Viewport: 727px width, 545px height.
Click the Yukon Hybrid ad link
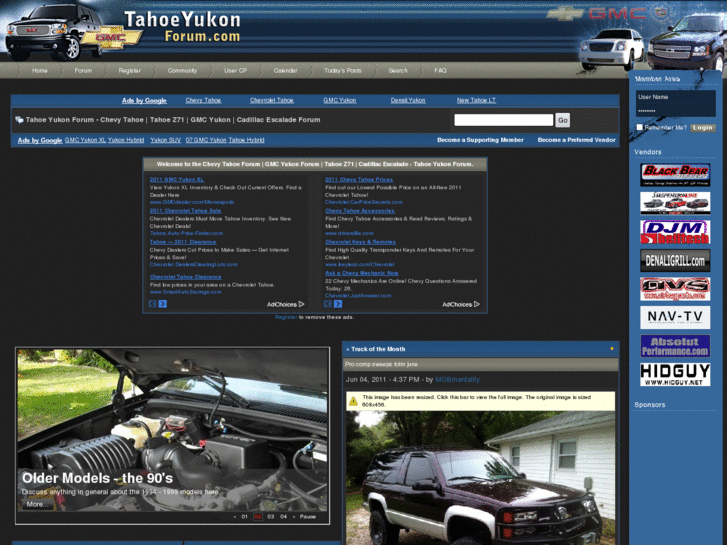coord(126,140)
